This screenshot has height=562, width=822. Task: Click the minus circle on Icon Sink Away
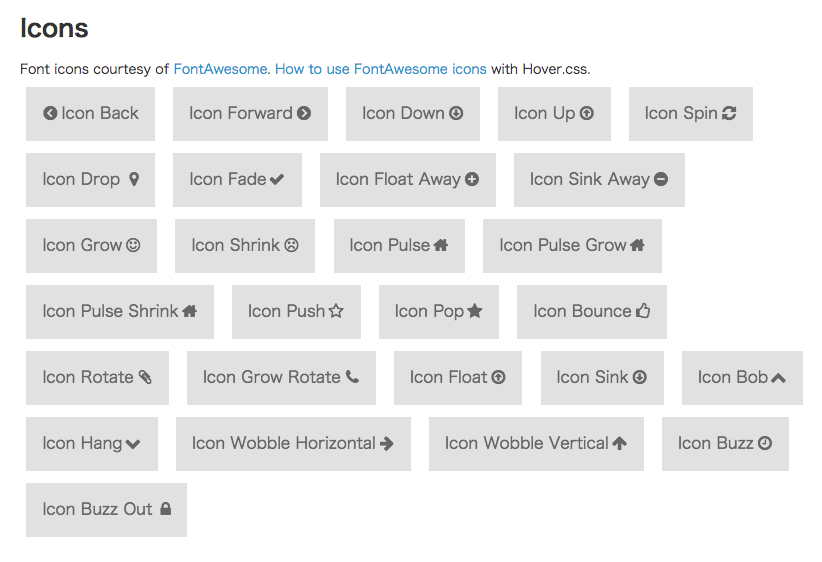(661, 179)
